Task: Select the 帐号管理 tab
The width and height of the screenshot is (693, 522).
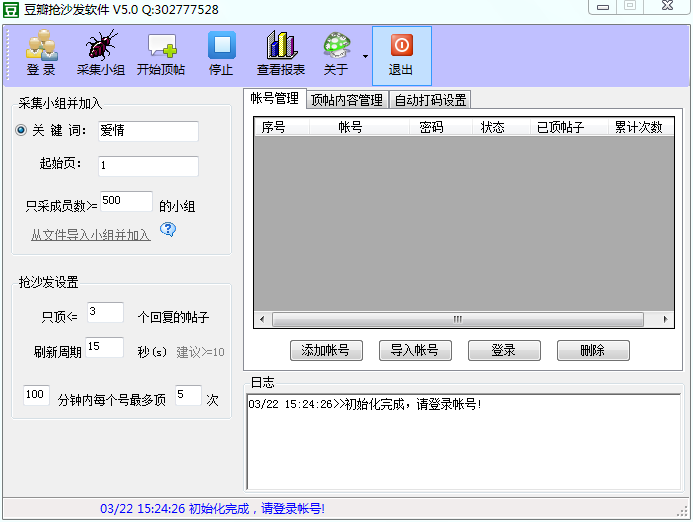Action: pyautogui.click(x=274, y=99)
